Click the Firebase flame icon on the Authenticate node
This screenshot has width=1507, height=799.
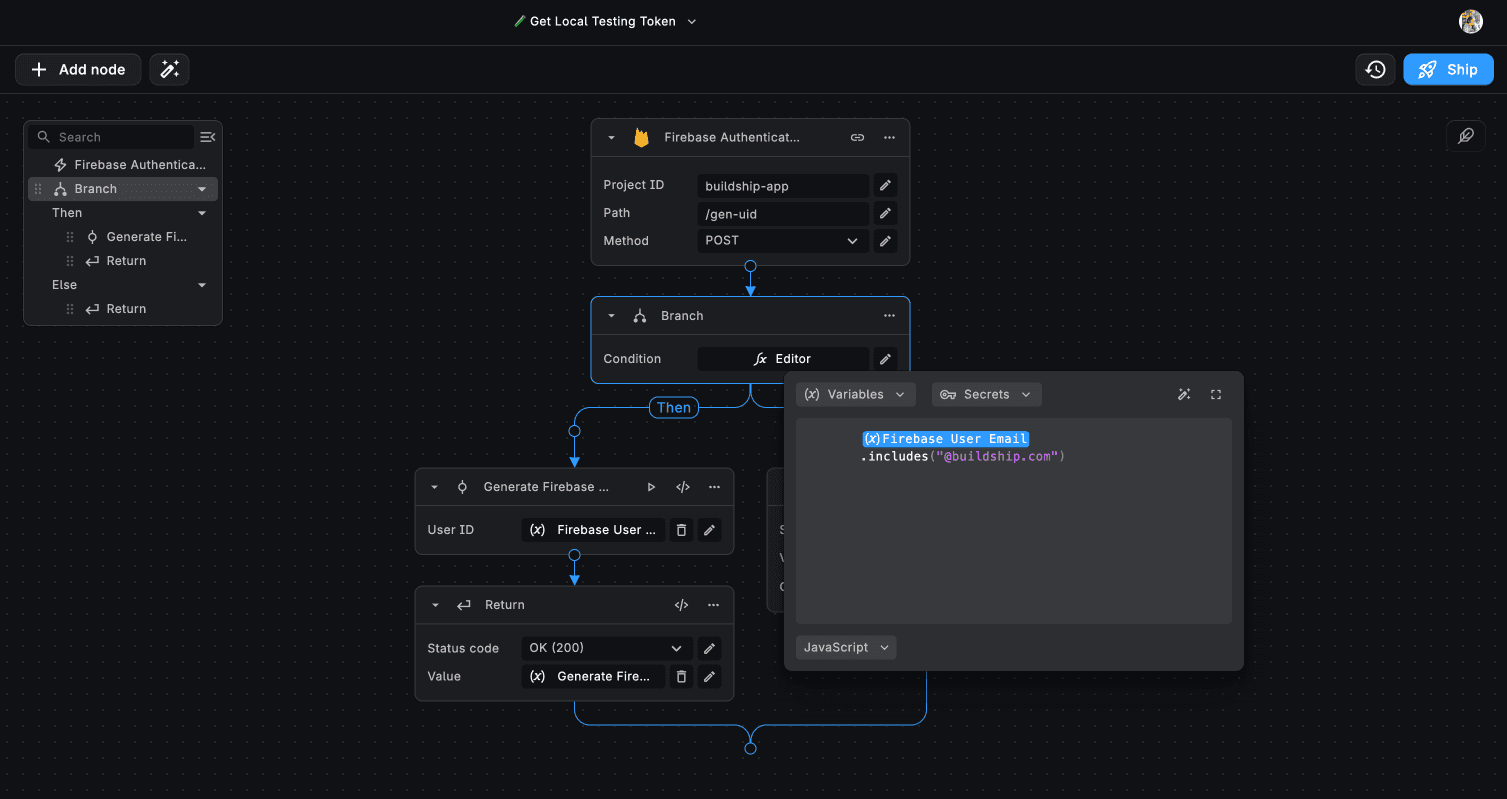[x=640, y=137]
